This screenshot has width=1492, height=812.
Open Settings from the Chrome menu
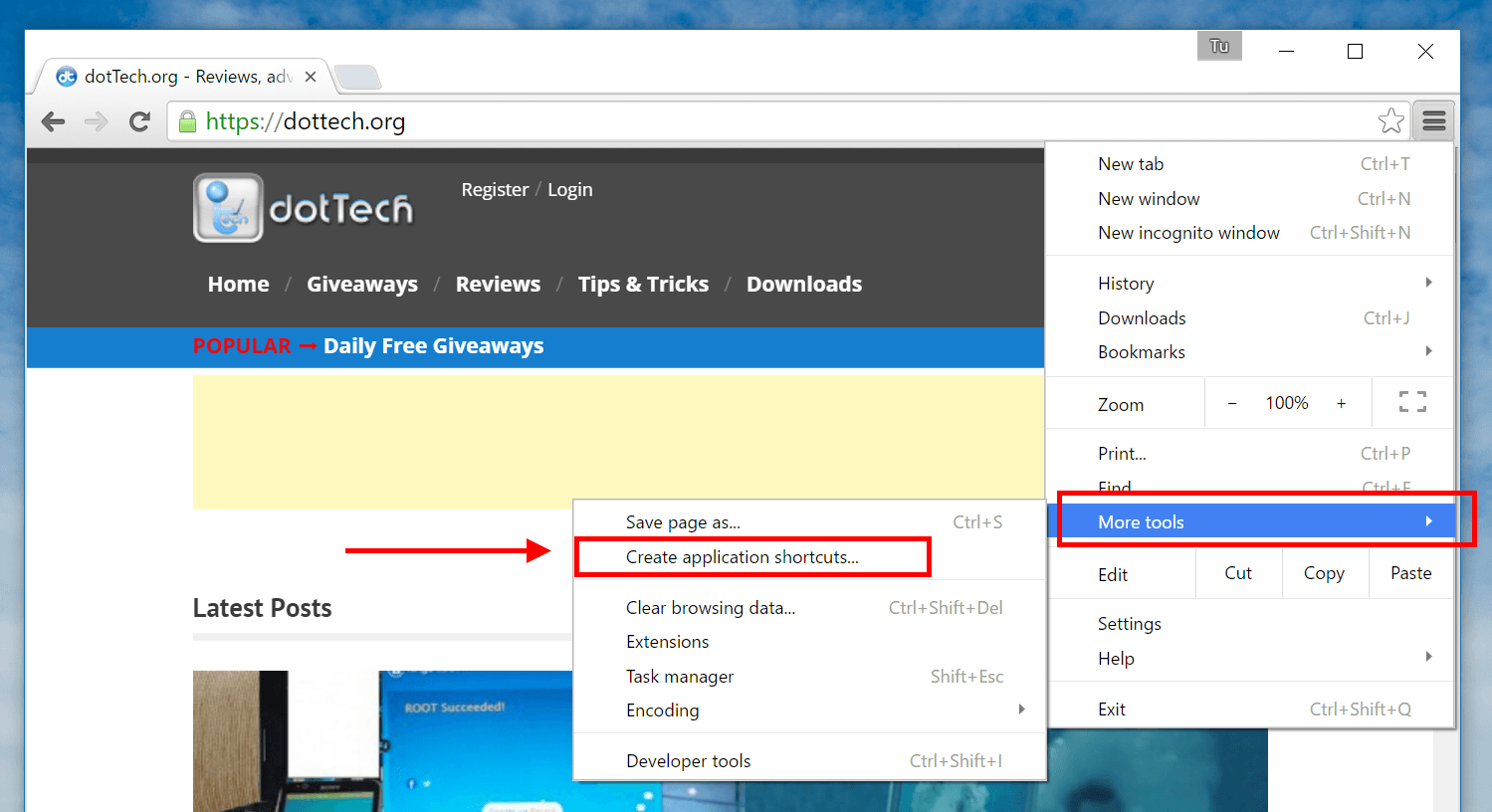click(x=1250, y=624)
